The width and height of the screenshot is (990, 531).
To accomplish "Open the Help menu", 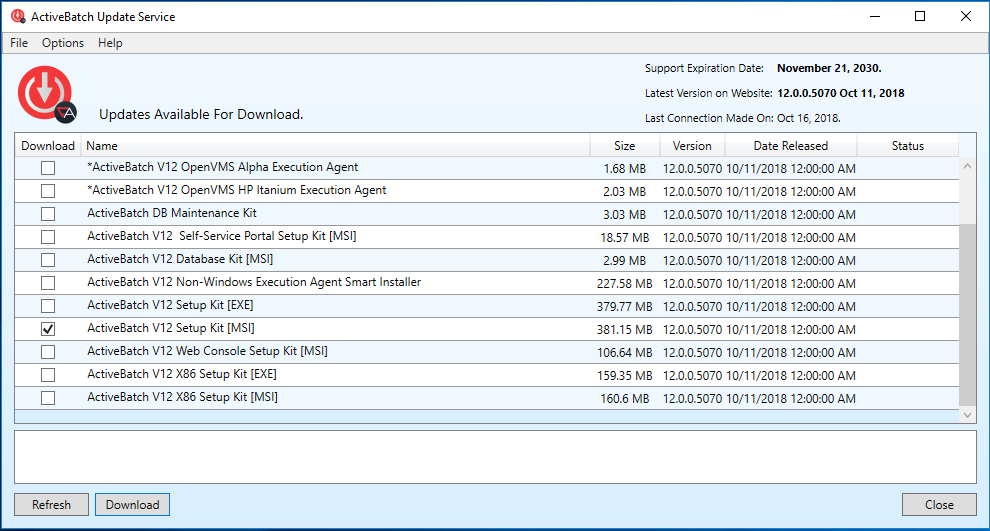I will pyautogui.click(x=110, y=43).
